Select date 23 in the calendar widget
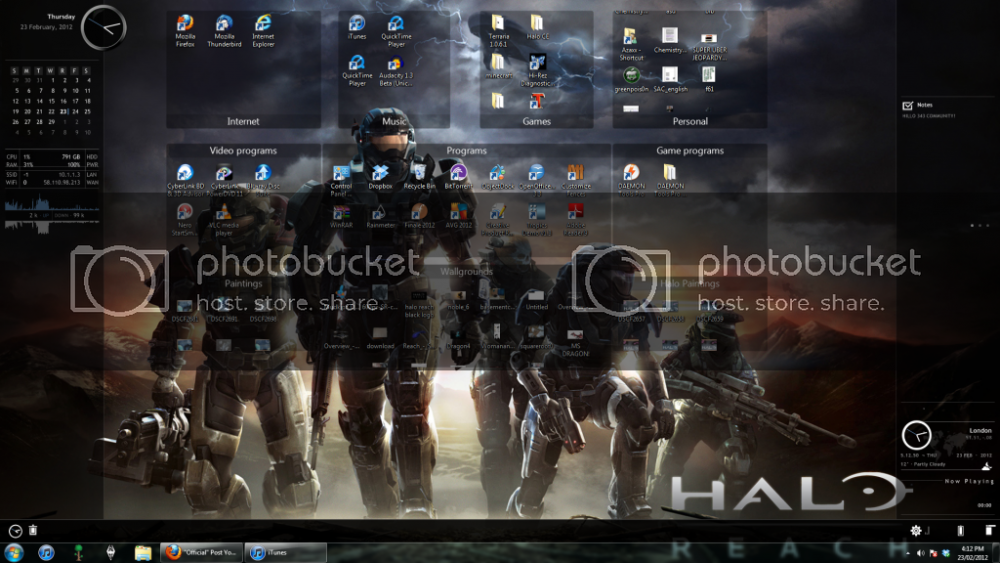This screenshot has height=563, width=1000. click(64, 112)
